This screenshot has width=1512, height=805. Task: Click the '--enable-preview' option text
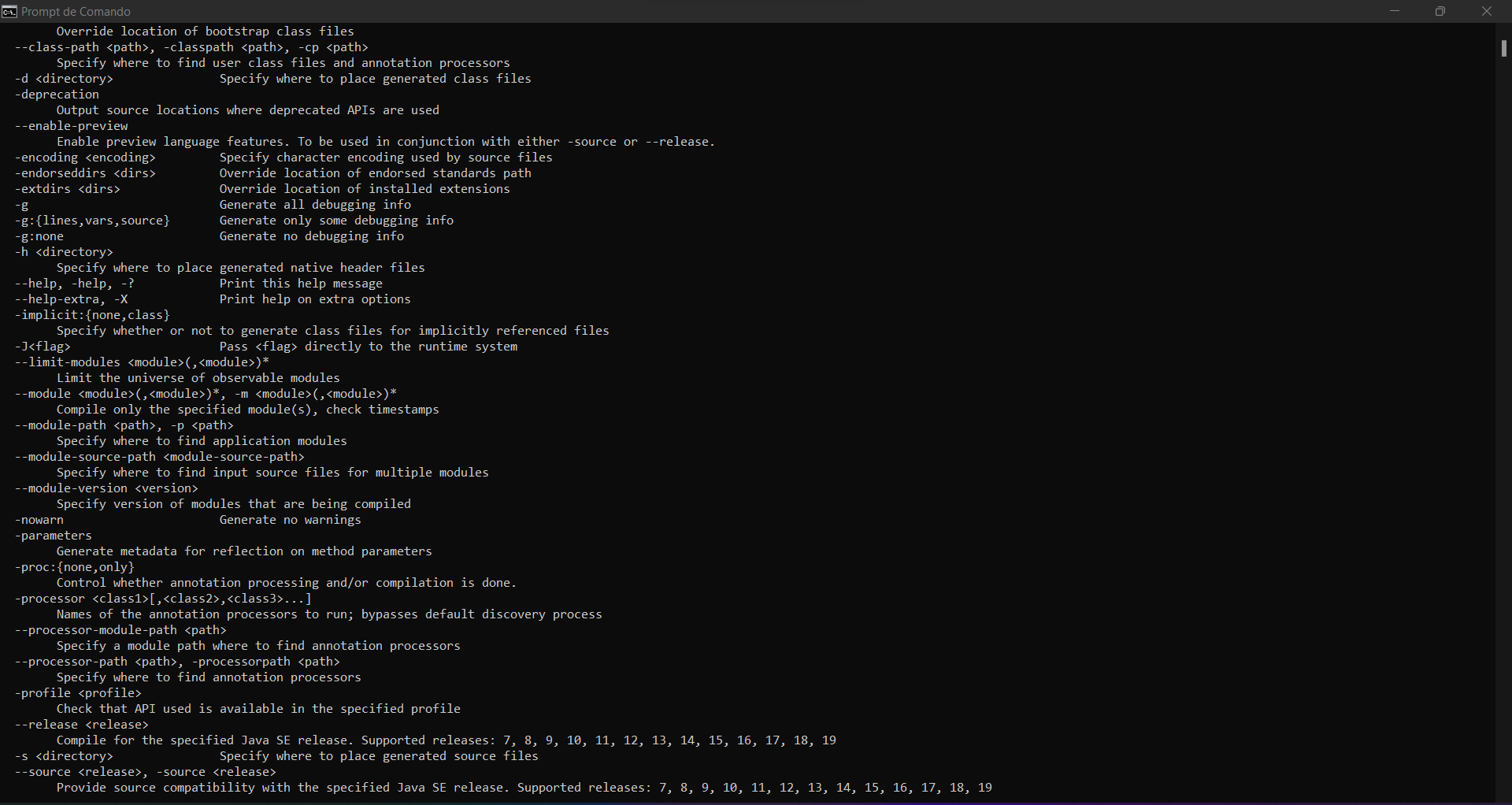(x=71, y=126)
